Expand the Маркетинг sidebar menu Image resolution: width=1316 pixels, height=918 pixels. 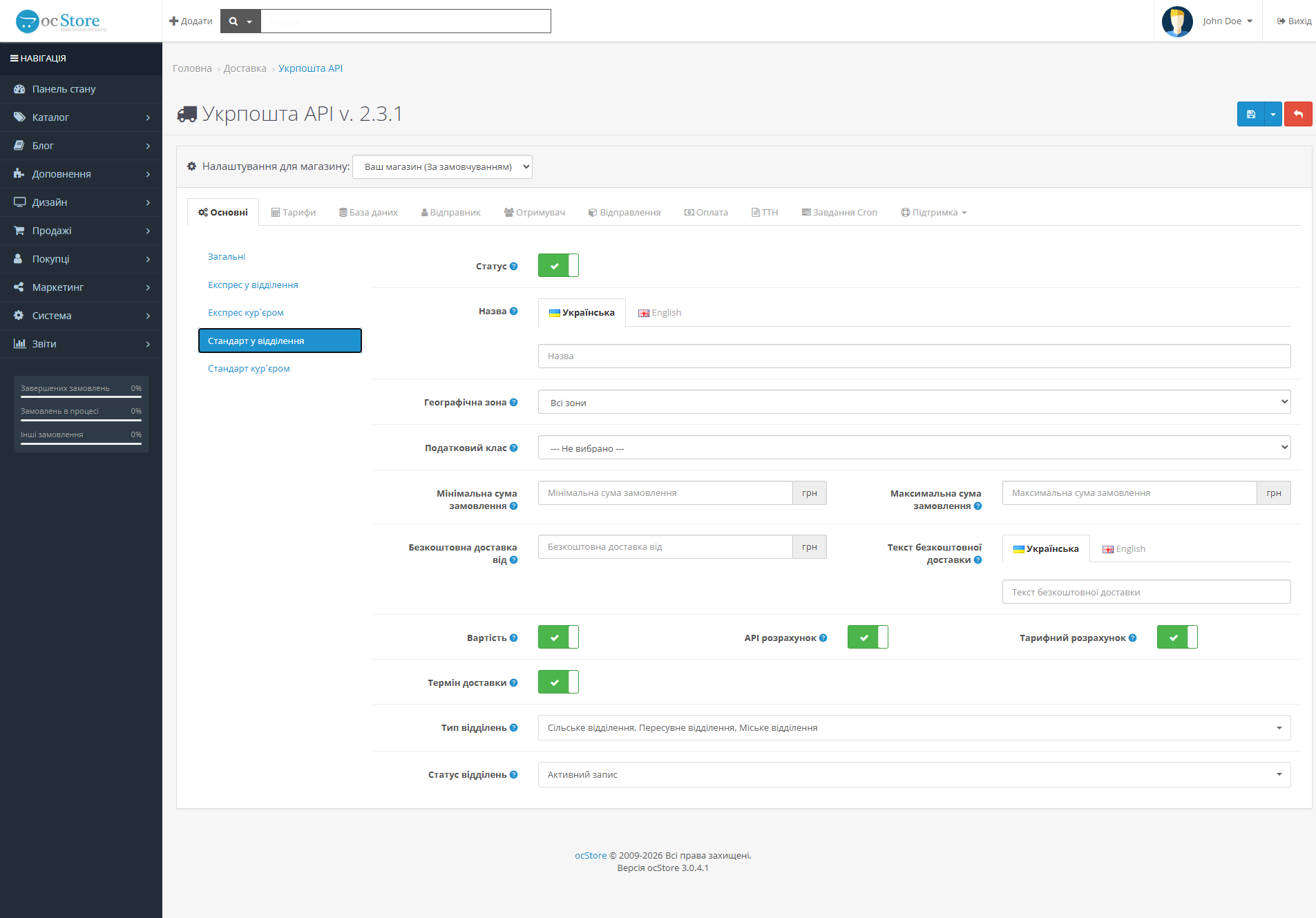81,287
